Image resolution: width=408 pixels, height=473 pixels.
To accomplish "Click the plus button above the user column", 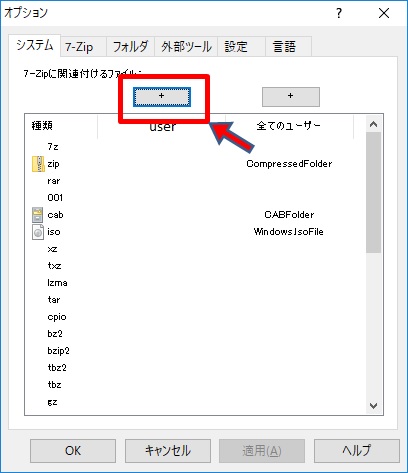I will [162, 97].
